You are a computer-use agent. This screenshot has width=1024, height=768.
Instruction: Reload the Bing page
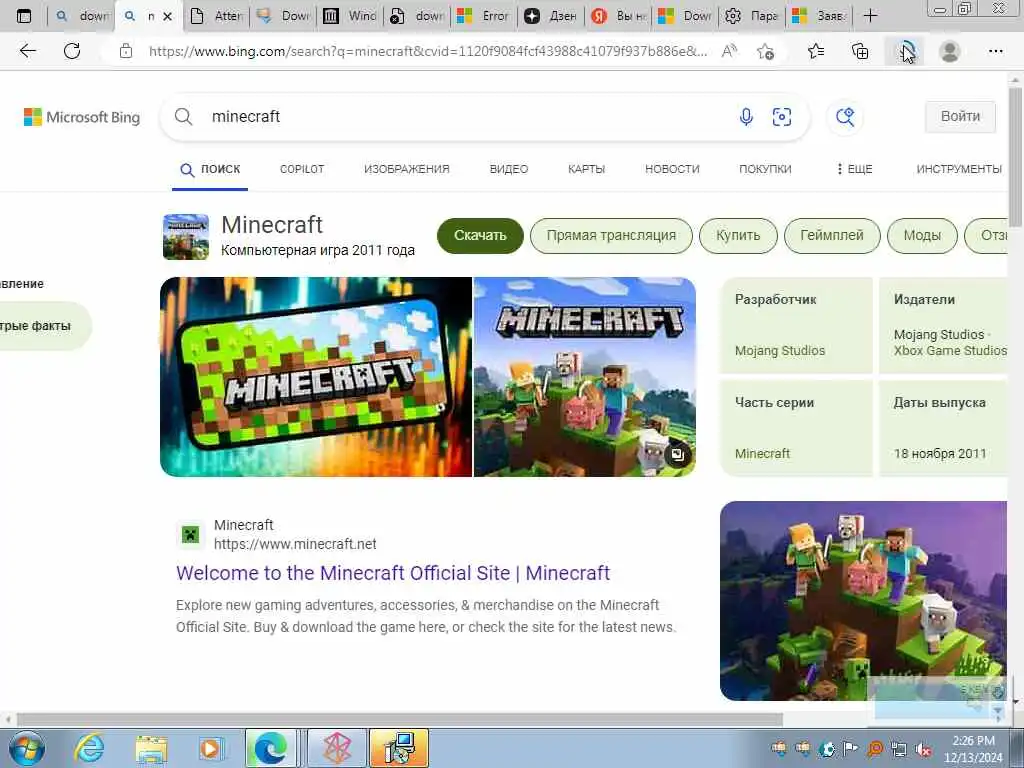[x=72, y=51]
